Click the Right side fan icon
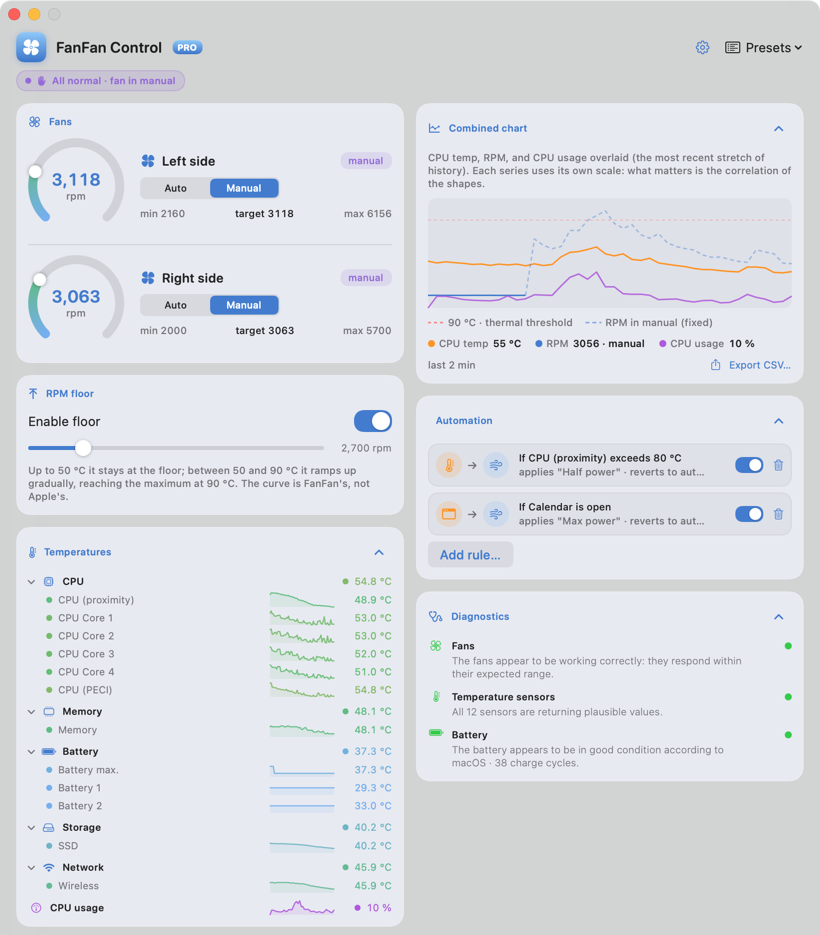The width and height of the screenshot is (820, 935). point(148,278)
